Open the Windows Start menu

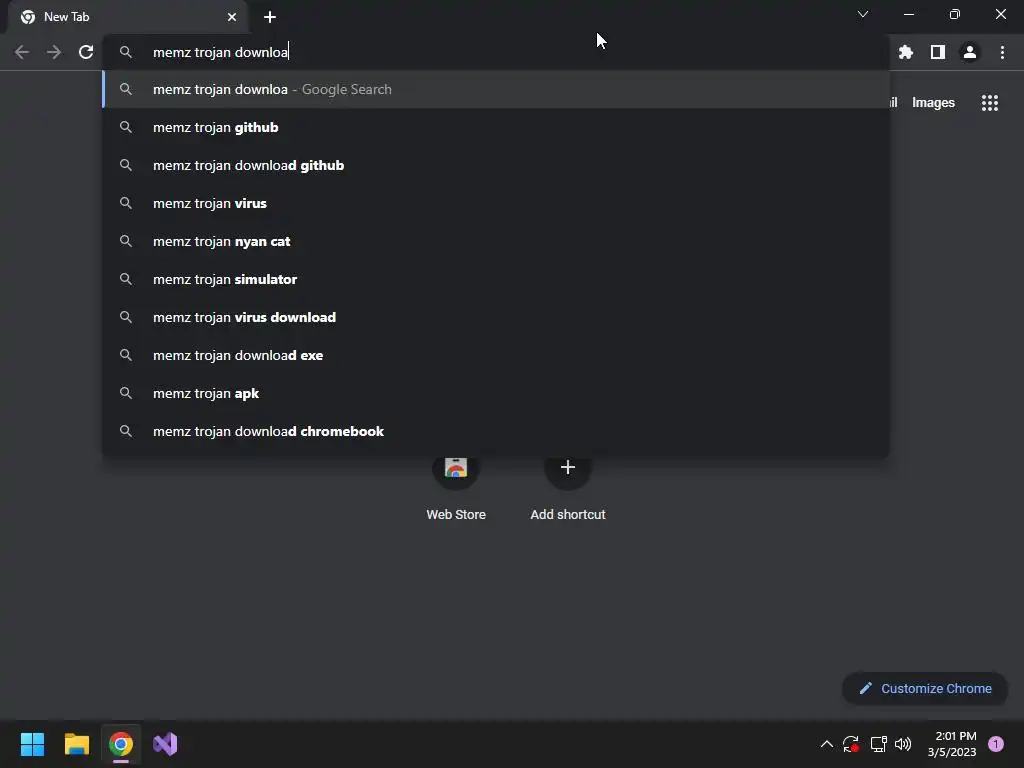point(32,744)
